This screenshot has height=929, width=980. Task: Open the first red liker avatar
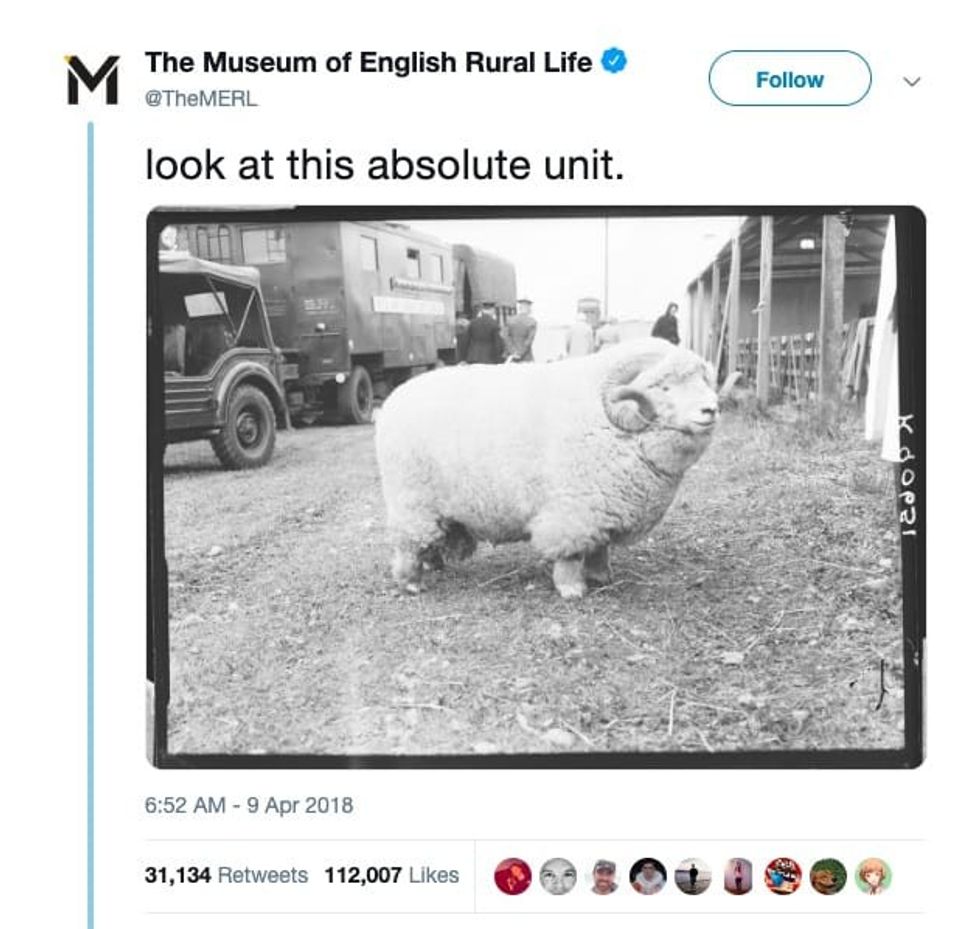(512, 876)
